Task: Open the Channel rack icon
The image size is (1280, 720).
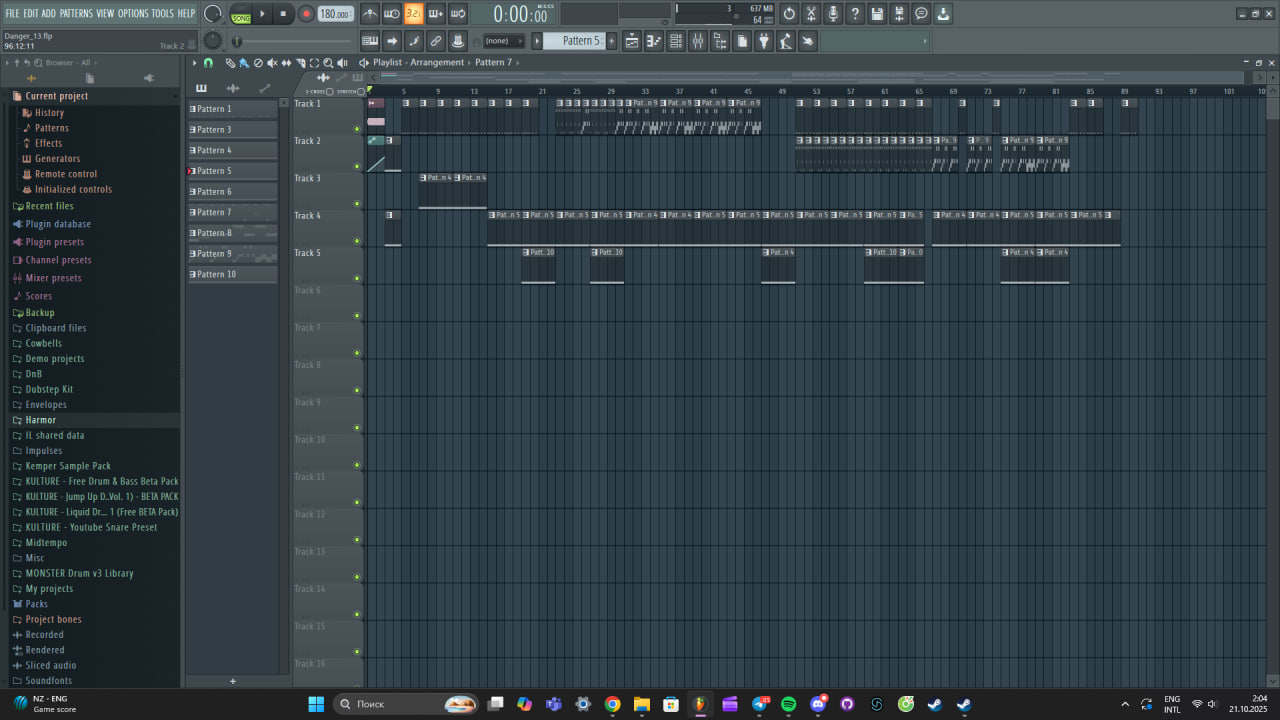Action: pos(676,41)
